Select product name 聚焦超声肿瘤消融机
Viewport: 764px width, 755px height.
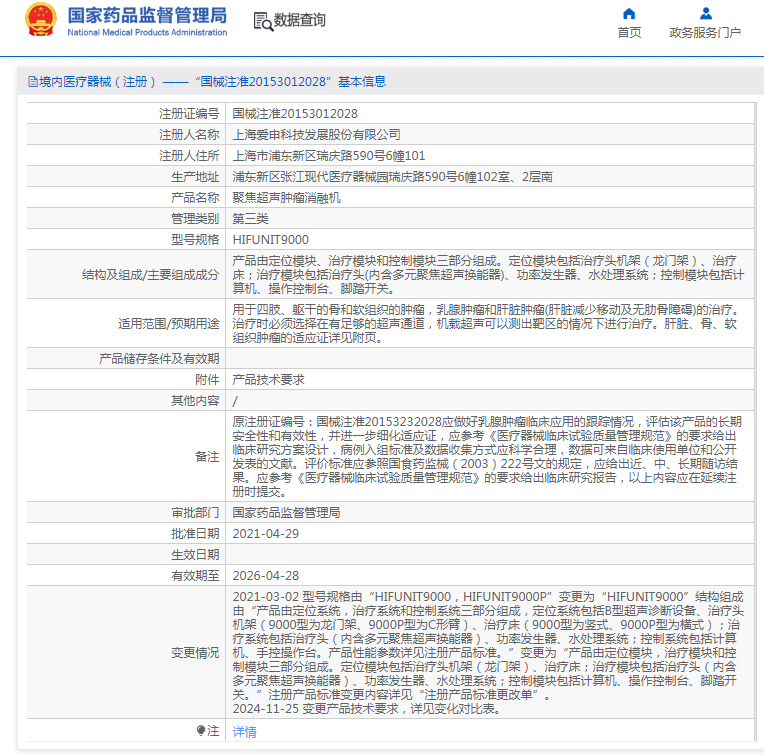pos(286,197)
